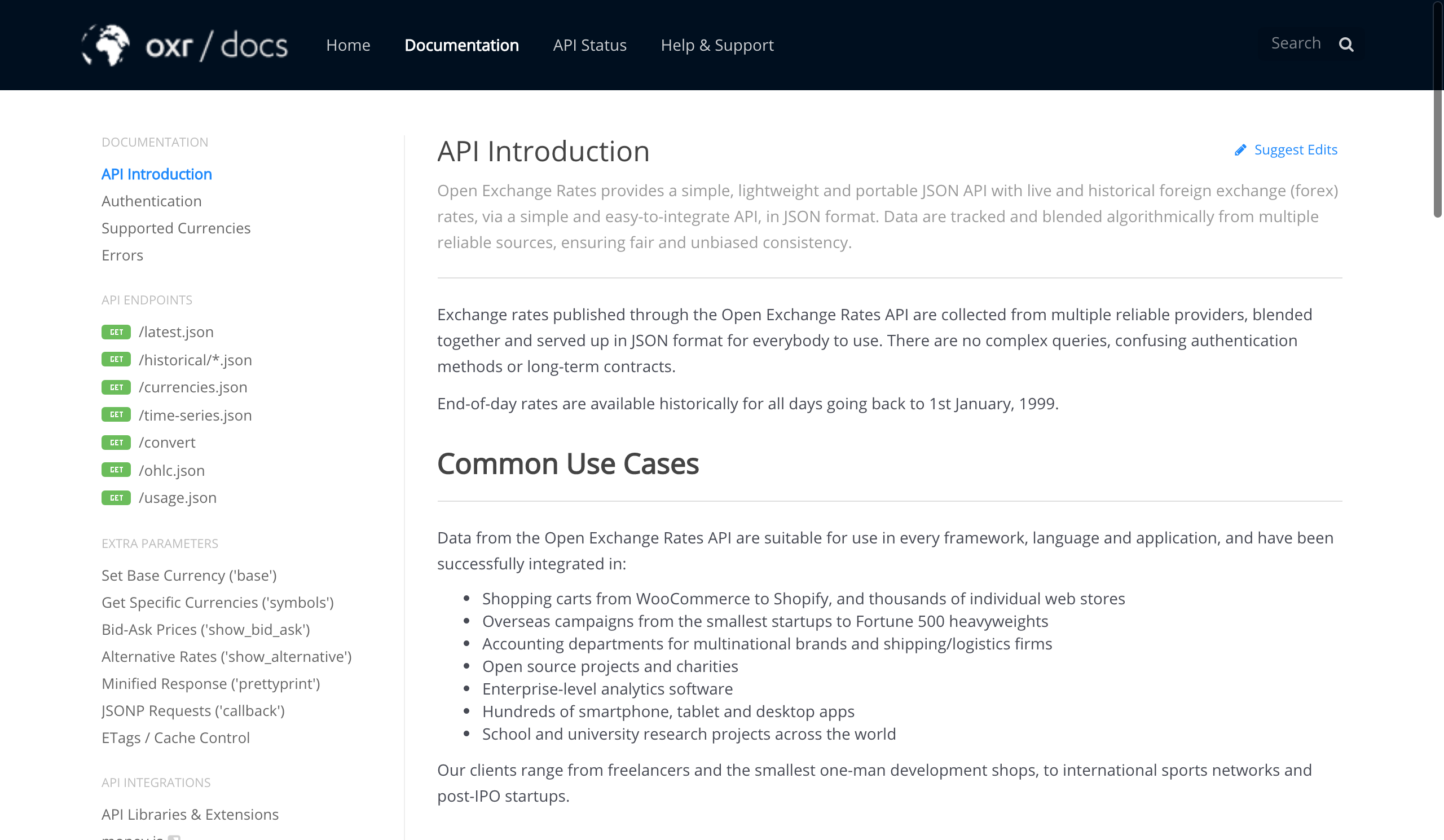The height and width of the screenshot is (840, 1444).
Task: Click the GET badge beside /historical/*.json
Action: coord(116,360)
